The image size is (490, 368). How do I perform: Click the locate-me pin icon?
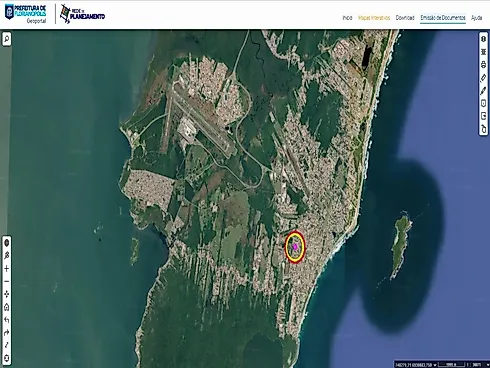click(6, 256)
